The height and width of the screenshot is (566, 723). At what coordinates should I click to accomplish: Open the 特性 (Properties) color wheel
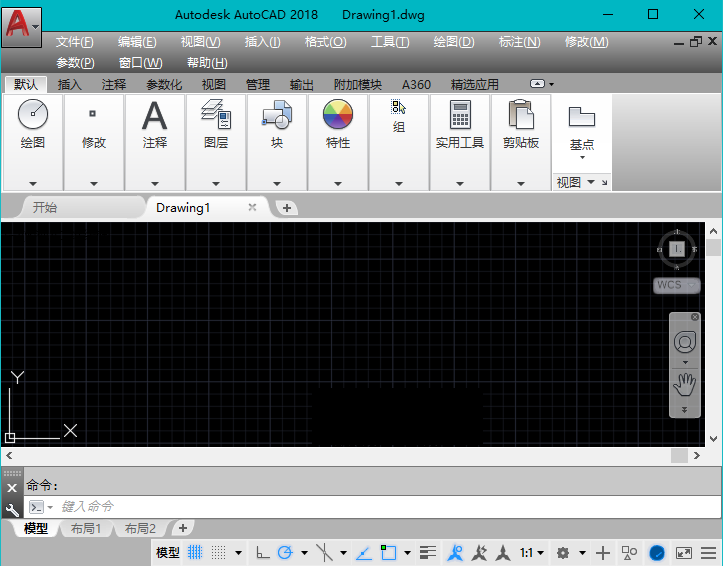coord(338,115)
